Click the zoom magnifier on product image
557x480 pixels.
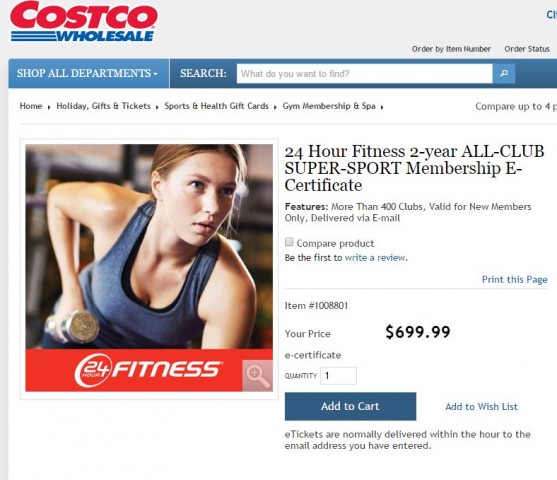click(x=258, y=376)
